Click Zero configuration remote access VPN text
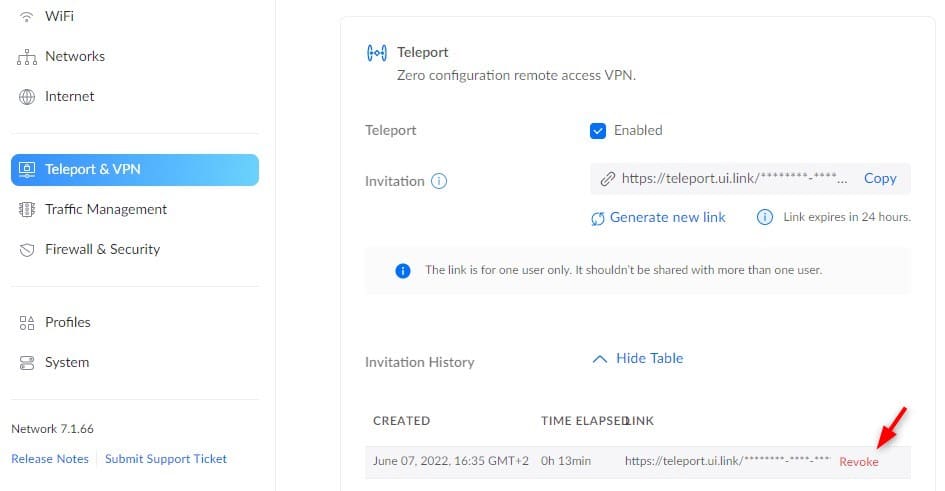This screenshot has width=945, height=491. (516, 75)
